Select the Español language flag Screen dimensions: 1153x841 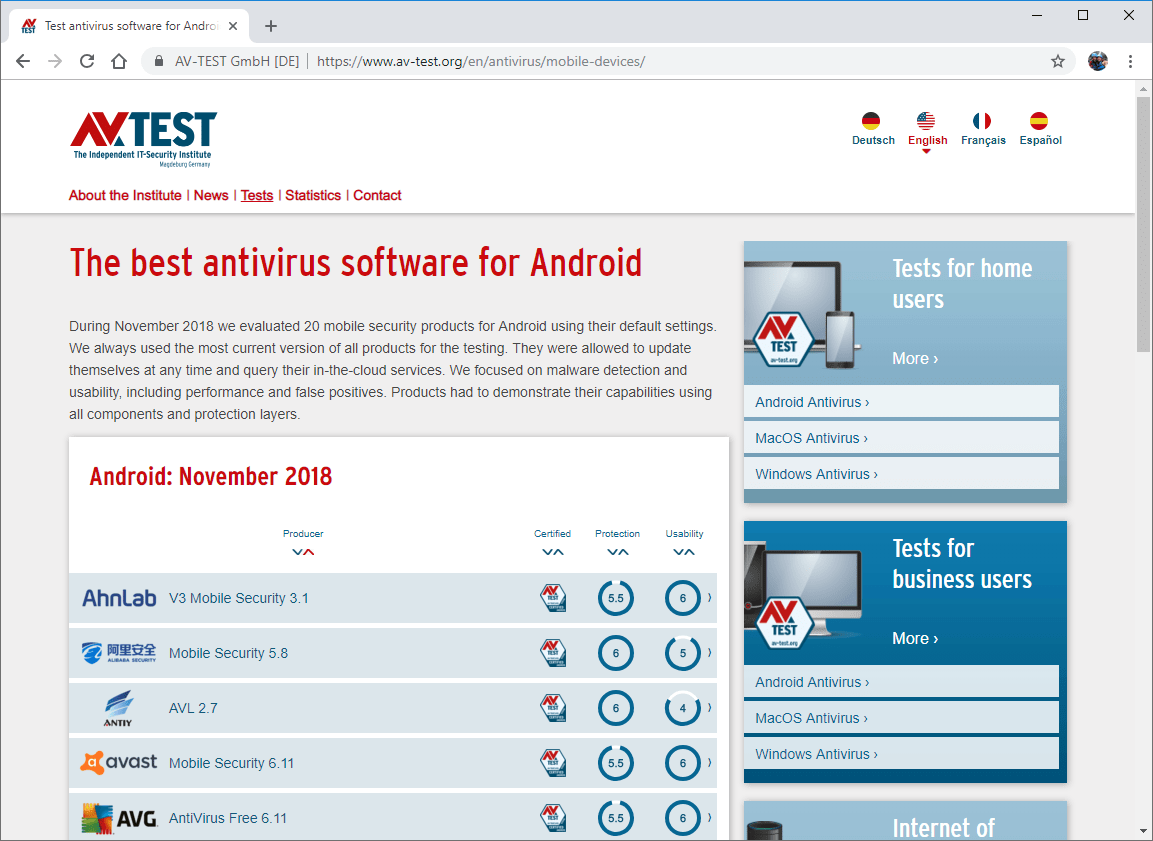[1039, 121]
